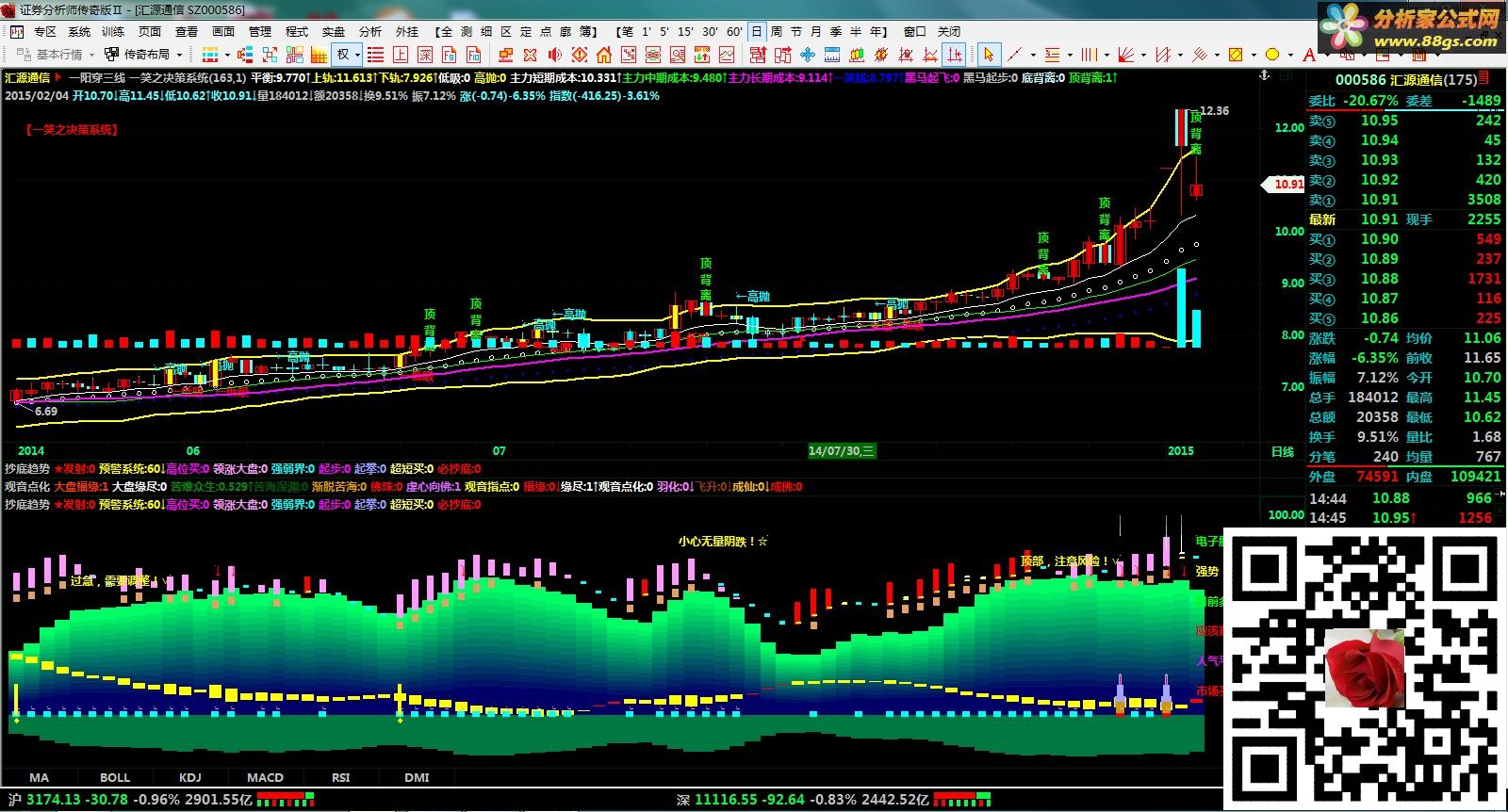Expand the ellipse tool dropdown arrow
This screenshot has width=1508, height=812.
point(1290,55)
